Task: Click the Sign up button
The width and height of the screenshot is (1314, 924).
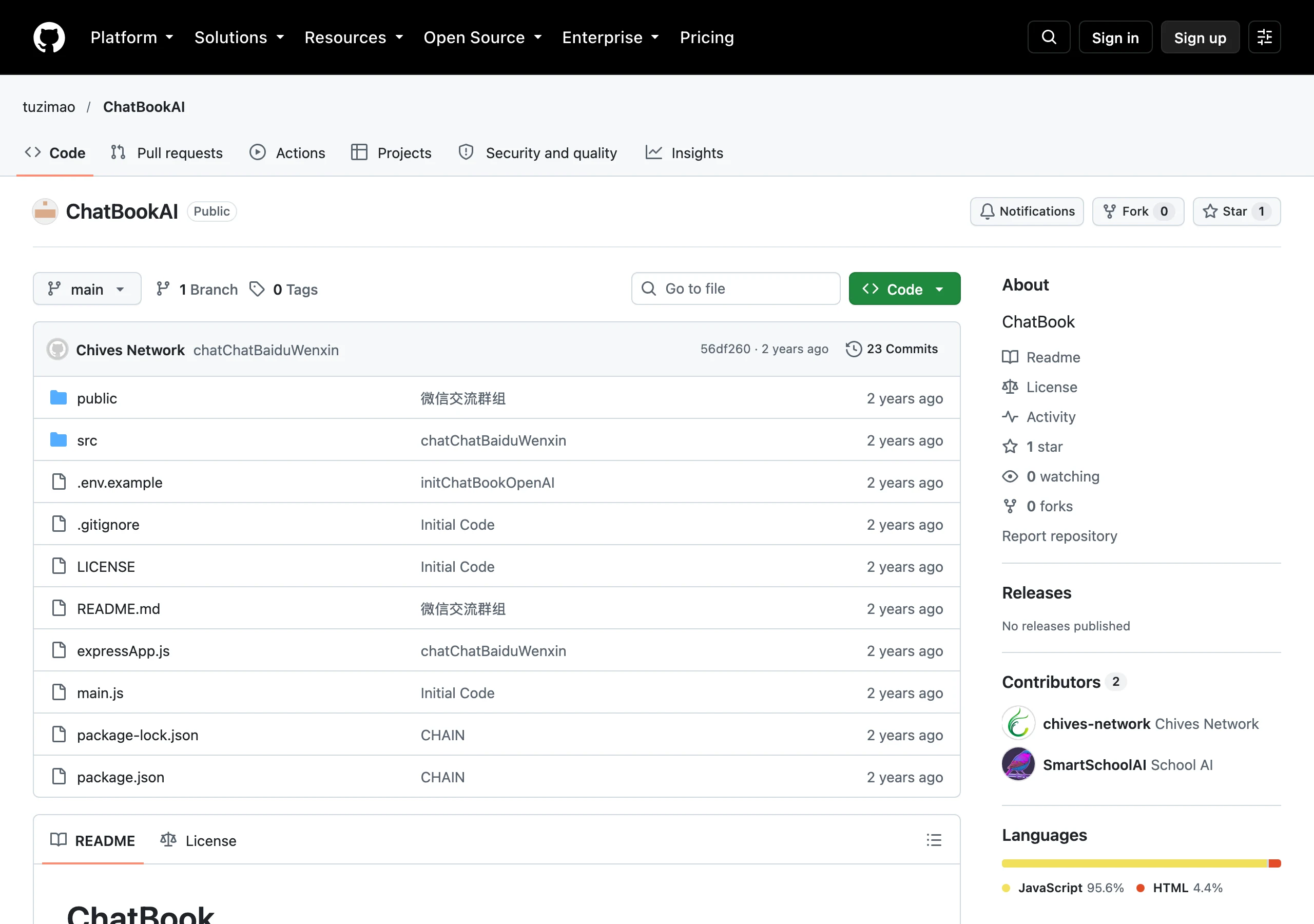Action: tap(1200, 37)
